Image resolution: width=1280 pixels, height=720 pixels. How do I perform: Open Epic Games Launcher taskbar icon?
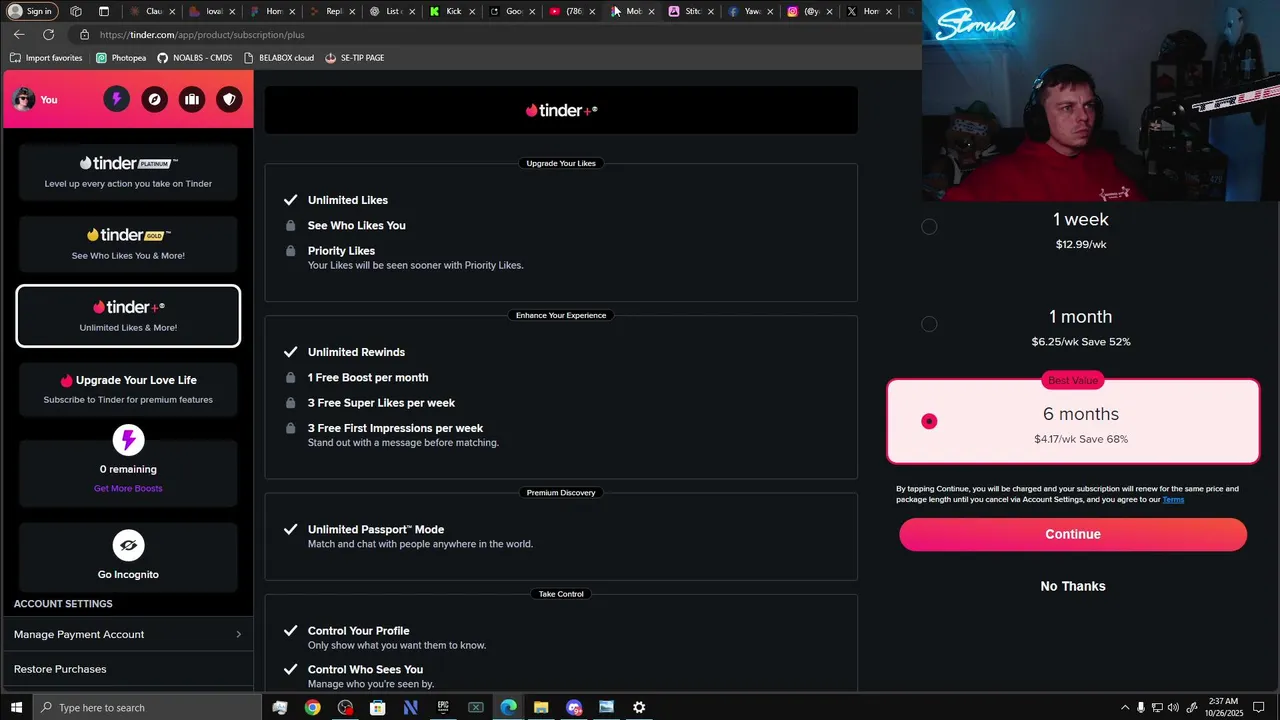443,707
